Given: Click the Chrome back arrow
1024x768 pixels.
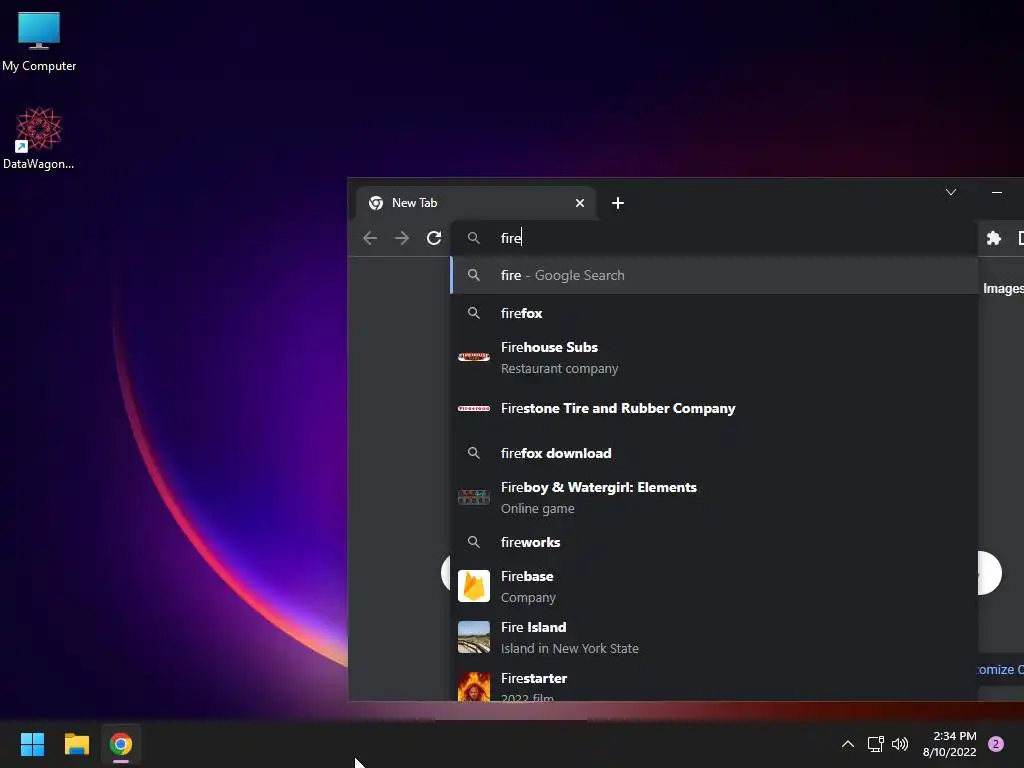Looking at the screenshot, I should tap(370, 238).
